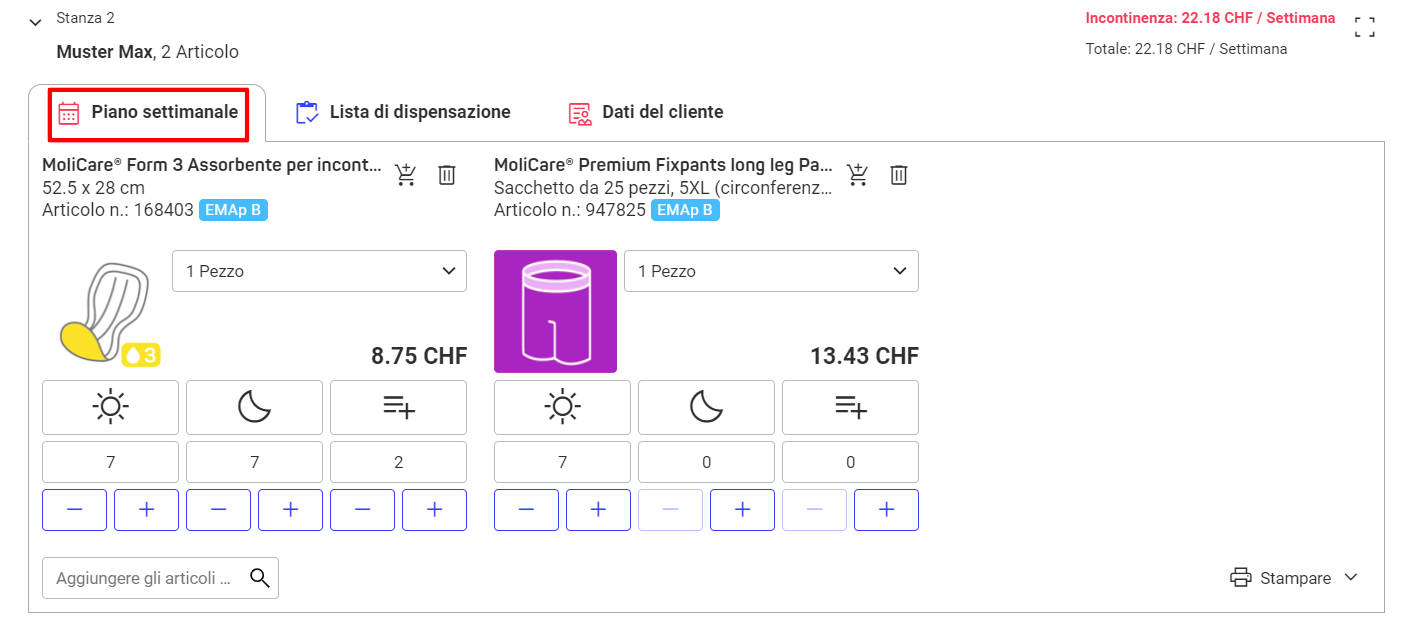Click Form 3 extra quantity field showing 2
The width and height of the screenshot is (1402, 630).
click(x=398, y=462)
